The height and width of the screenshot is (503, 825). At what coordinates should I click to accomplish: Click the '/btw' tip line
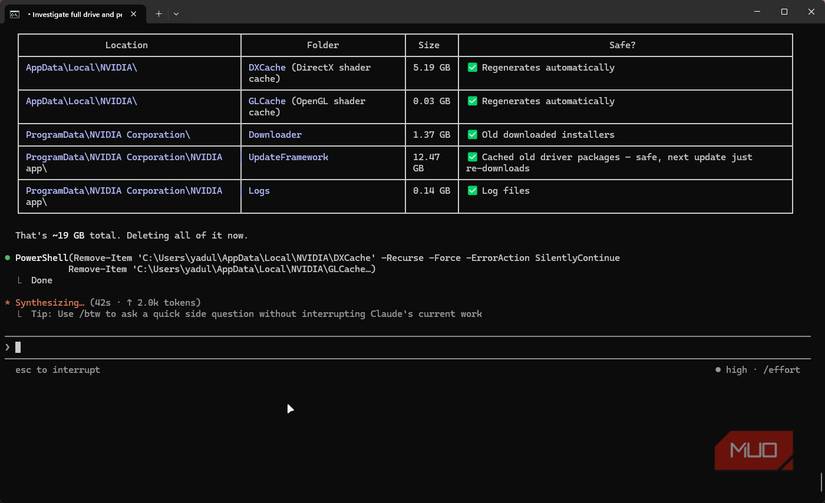click(x=256, y=314)
